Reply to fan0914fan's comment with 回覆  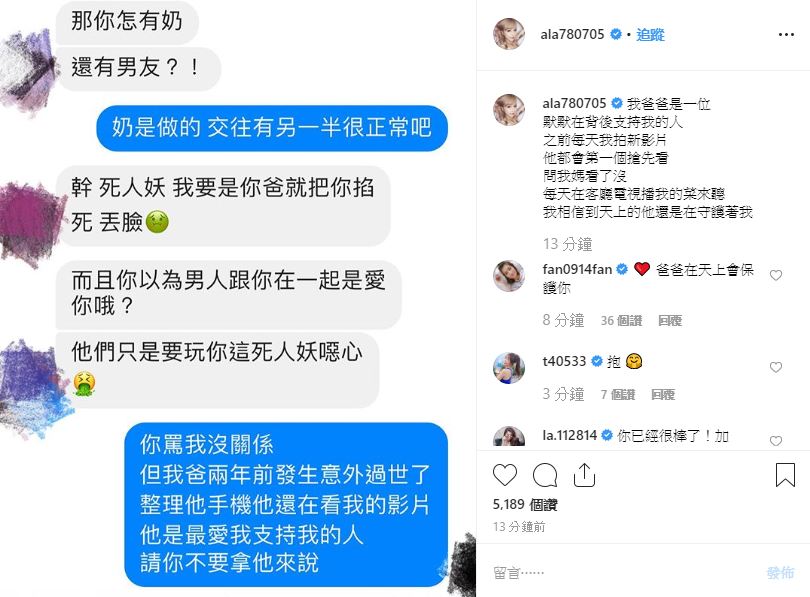(670, 321)
